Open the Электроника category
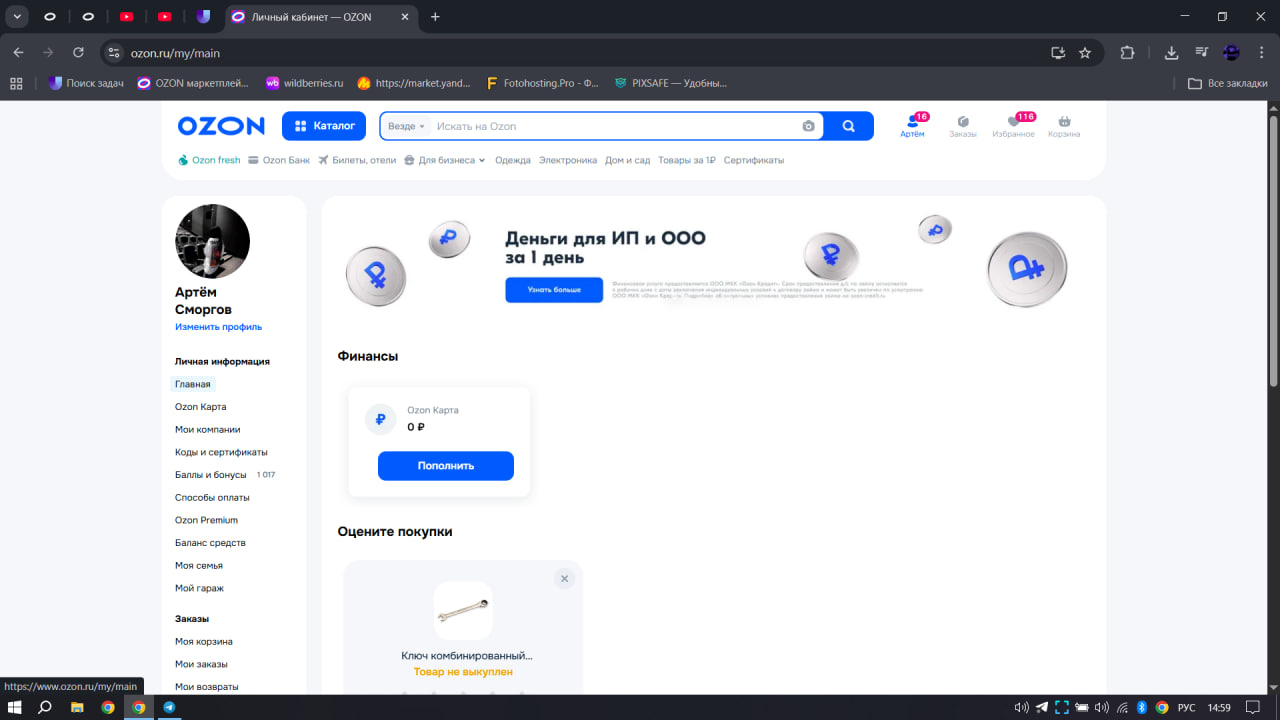Image resolution: width=1280 pixels, height=720 pixels. [x=568, y=160]
